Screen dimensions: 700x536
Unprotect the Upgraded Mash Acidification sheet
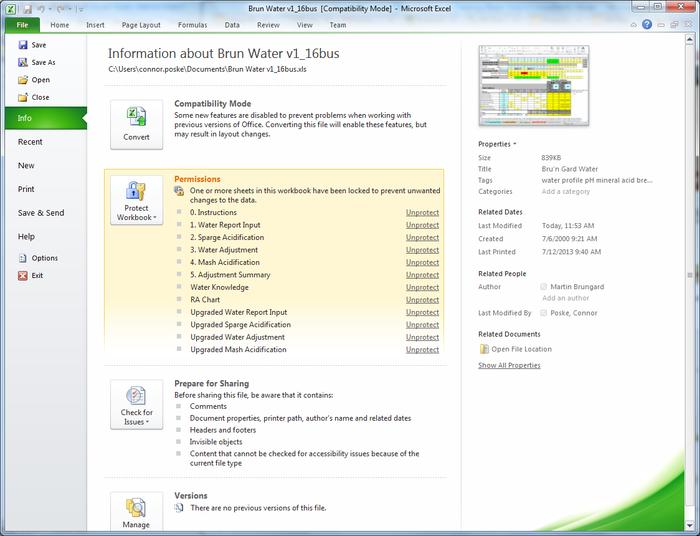tap(422, 350)
